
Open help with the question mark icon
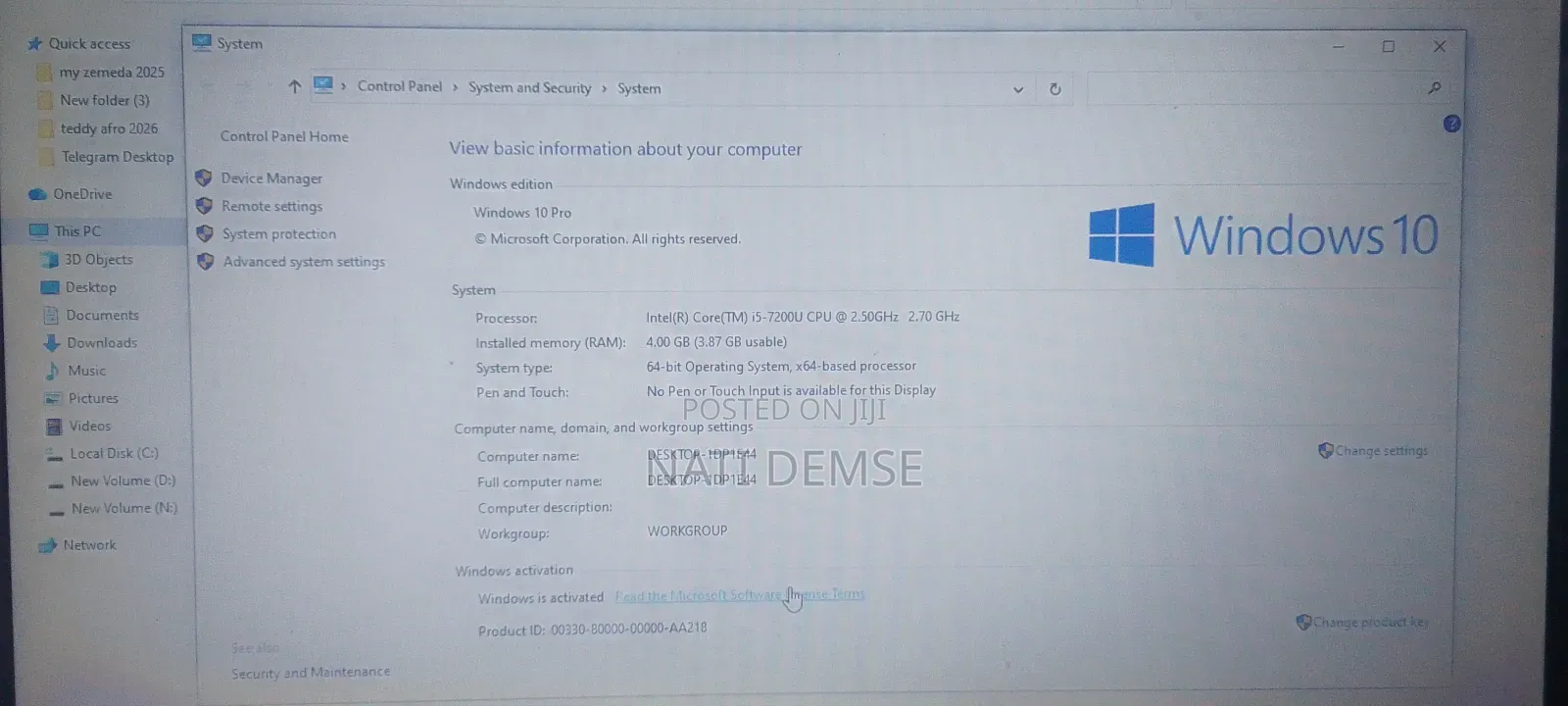1451,124
